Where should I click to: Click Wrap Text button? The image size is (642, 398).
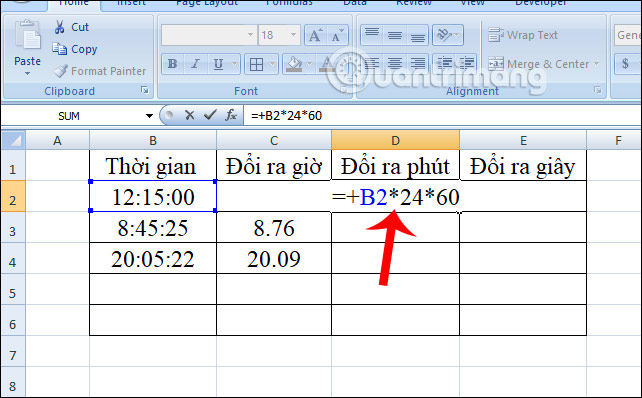click(x=523, y=35)
